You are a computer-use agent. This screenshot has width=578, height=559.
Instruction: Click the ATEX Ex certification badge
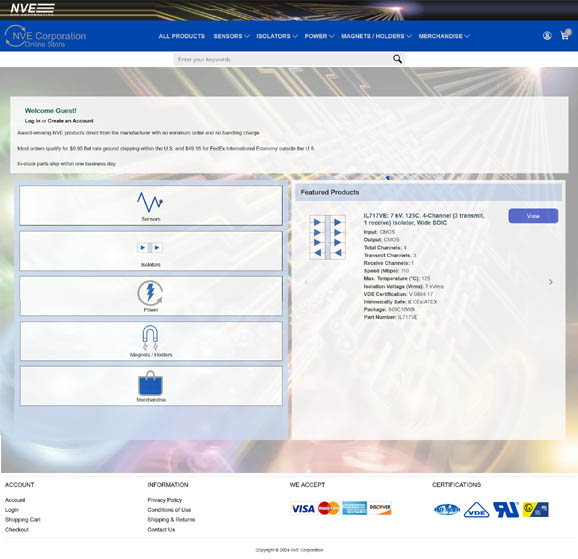[536, 510]
